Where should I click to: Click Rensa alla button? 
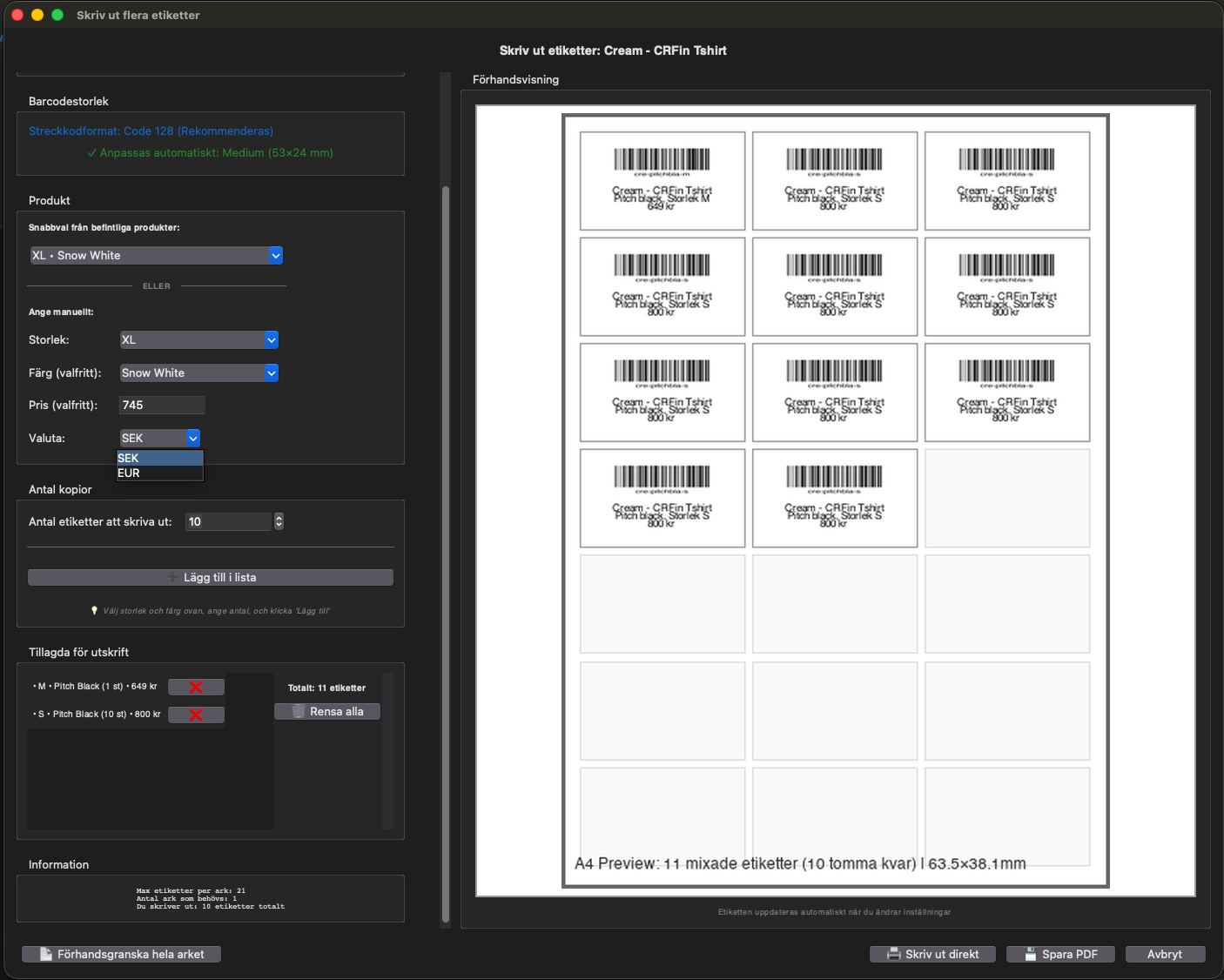[327, 712]
